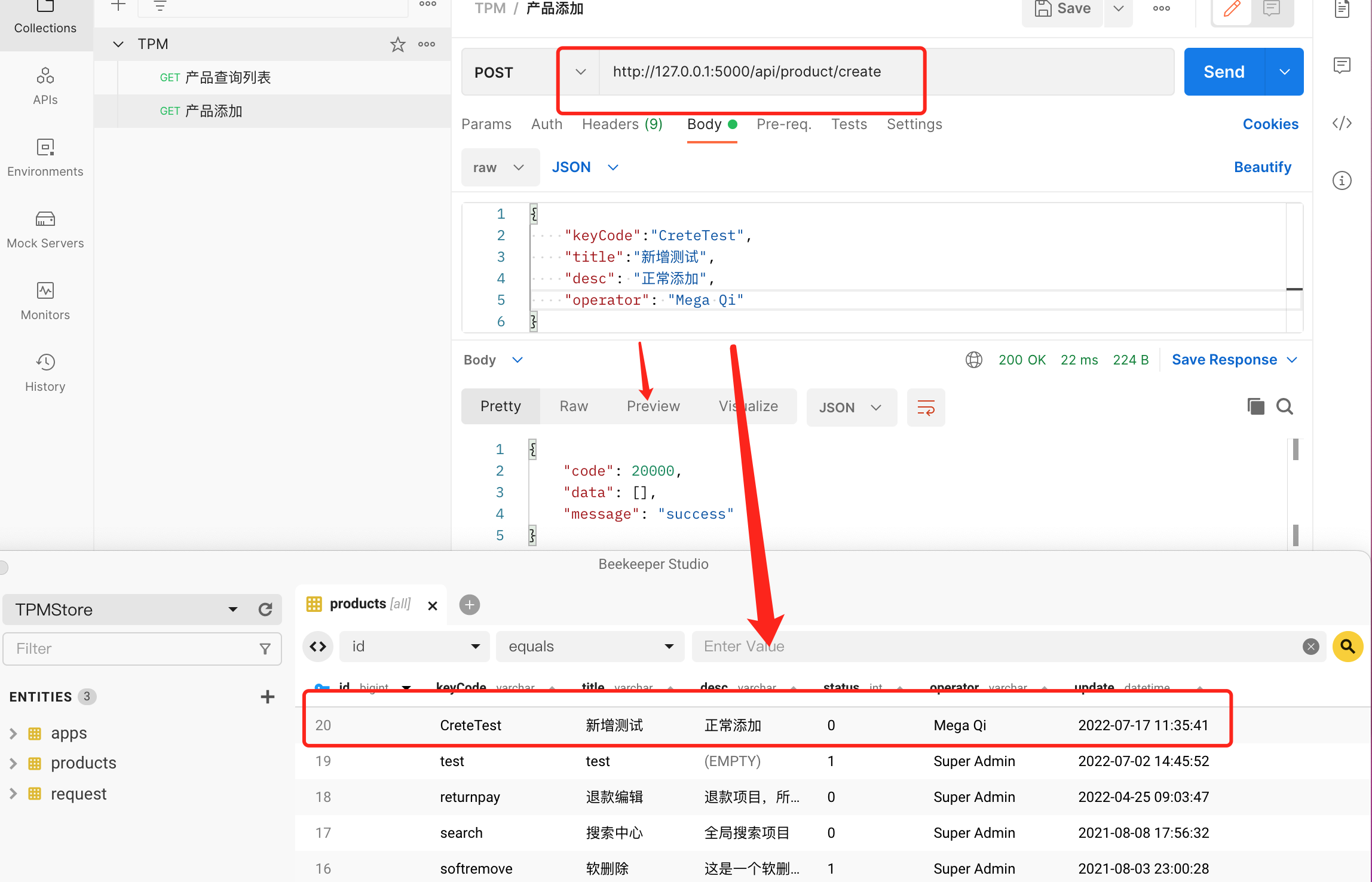This screenshot has height=882, width=1372.
Task: Open the Mock Servers sidebar section
Action: [x=45, y=230]
